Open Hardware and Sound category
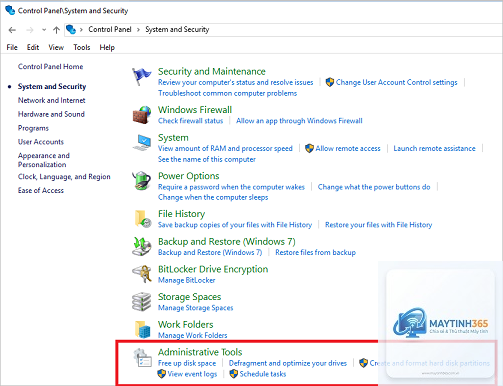Viewport: 503px width, 386px height. [x=51, y=114]
